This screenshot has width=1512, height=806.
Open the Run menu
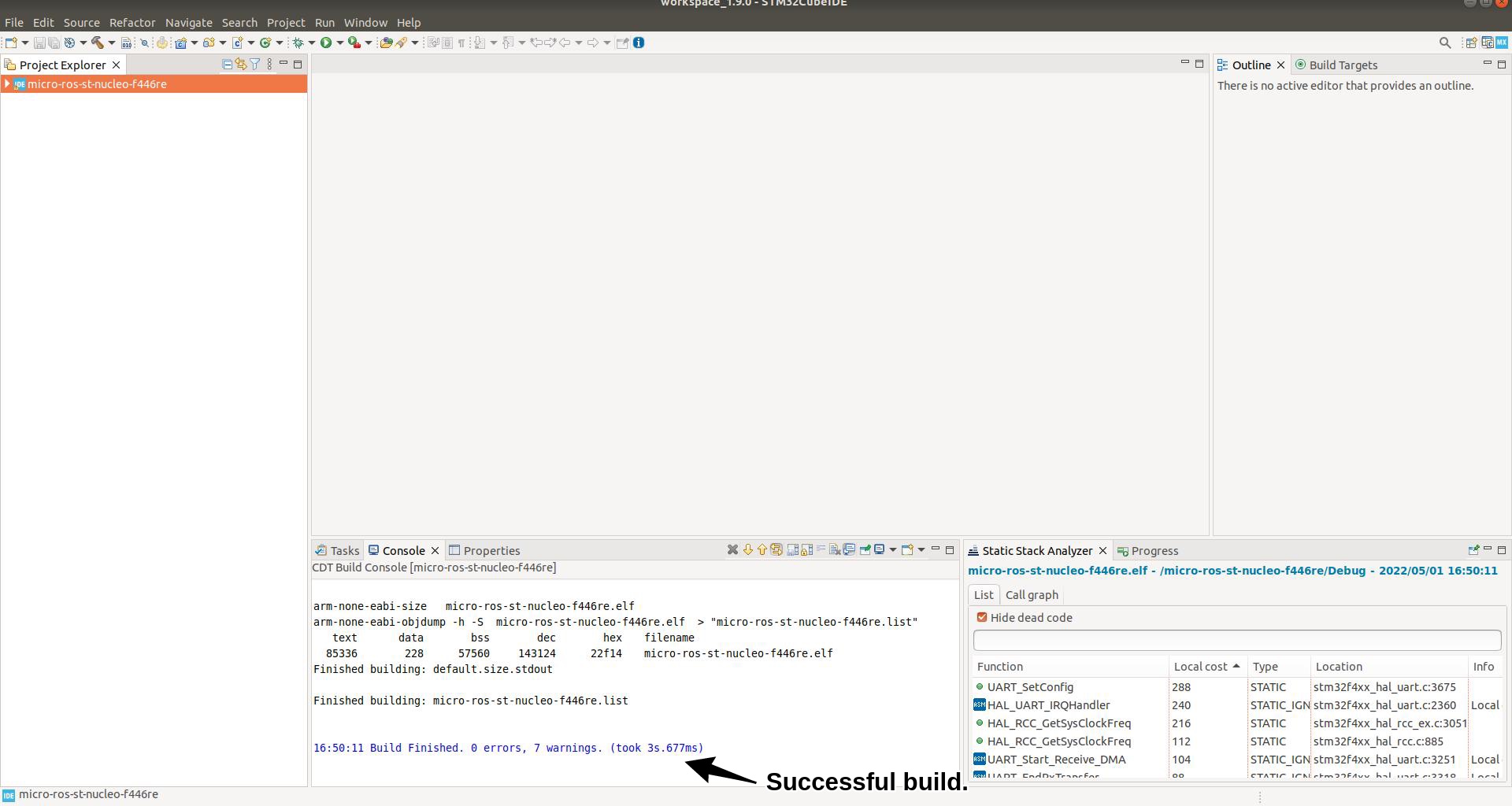click(324, 23)
